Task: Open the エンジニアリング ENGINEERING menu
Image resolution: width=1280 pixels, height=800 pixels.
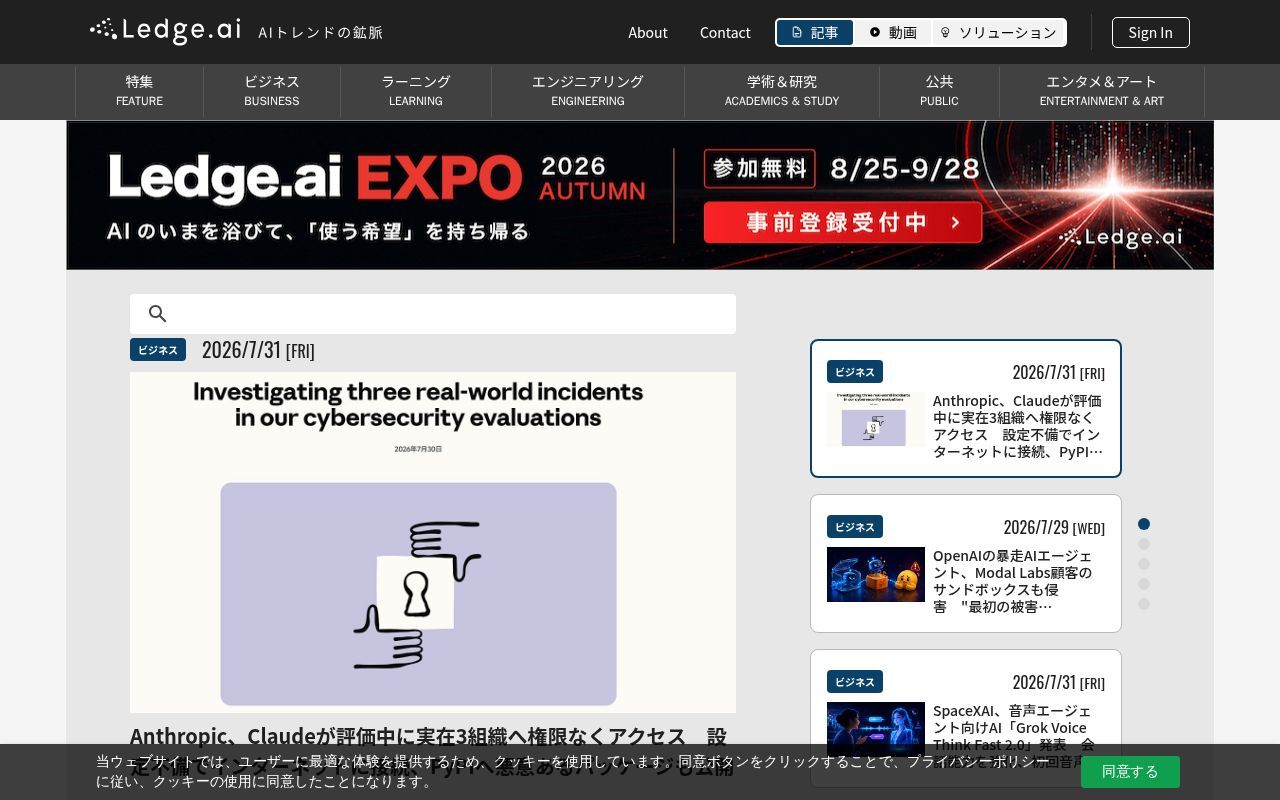Action: [588, 90]
